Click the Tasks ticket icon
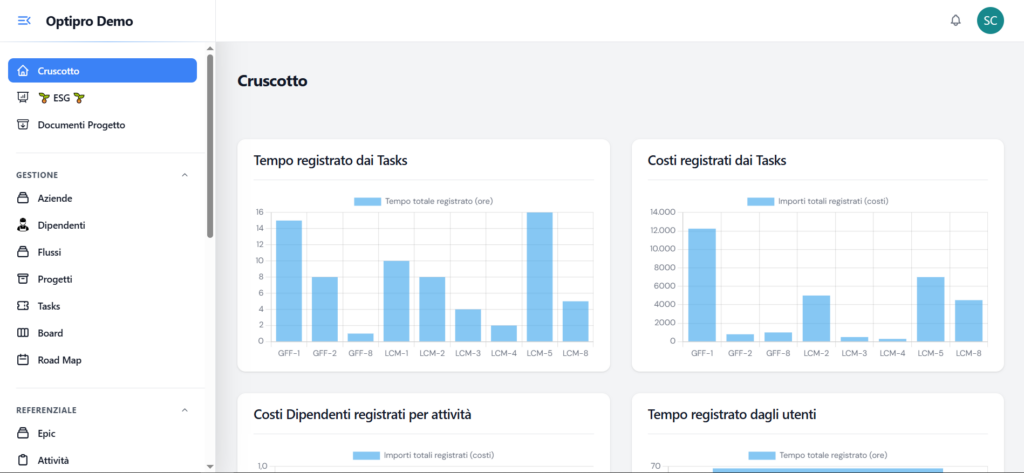The image size is (1024, 473). point(23,306)
